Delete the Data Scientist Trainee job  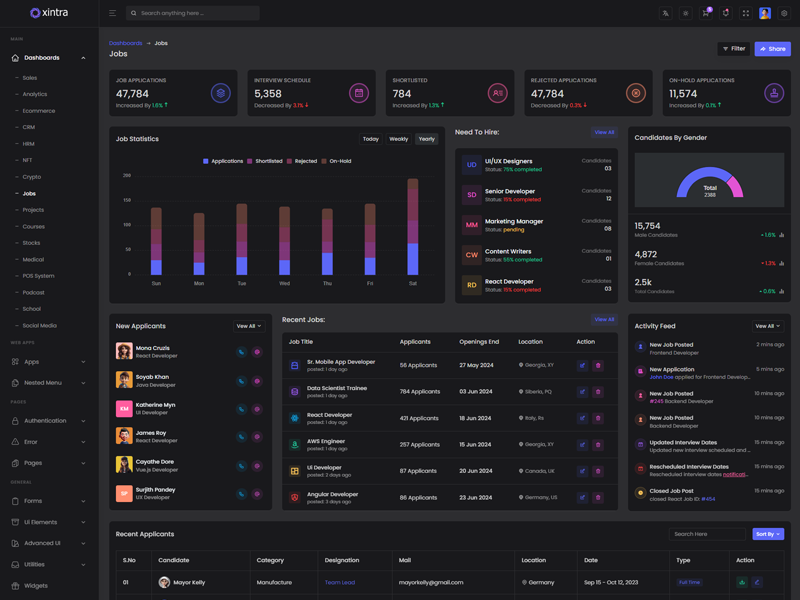(598, 392)
